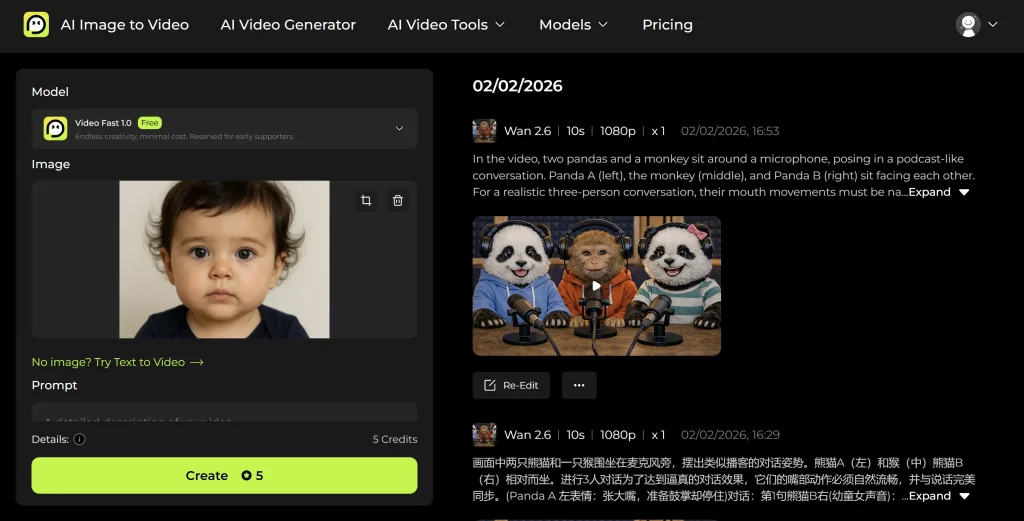Click the avatar of the 16:29 generation
Viewport: 1024px width, 521px height.
(484, 435)
